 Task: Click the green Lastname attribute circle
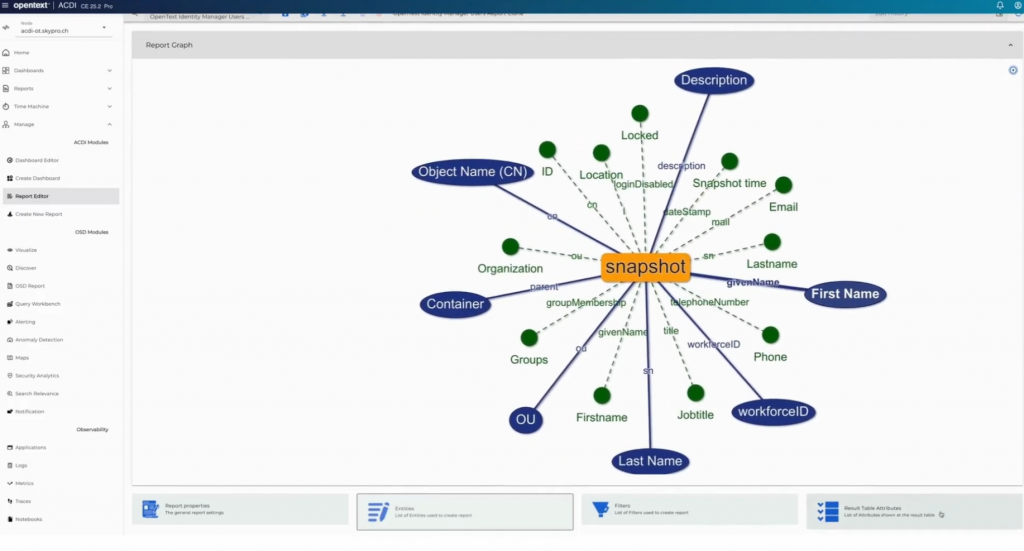772,242
